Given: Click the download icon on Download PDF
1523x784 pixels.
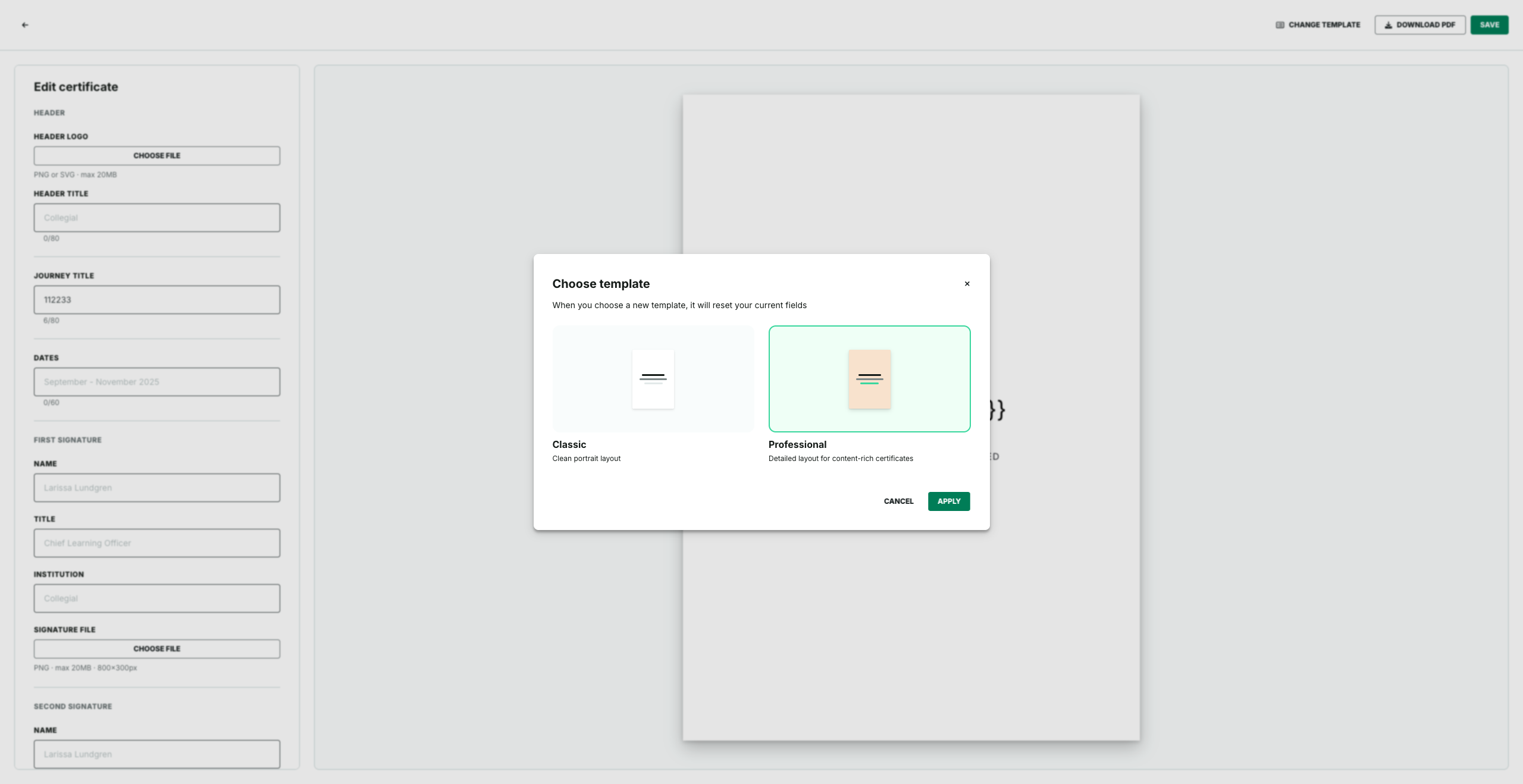Looking at the screenshot, I should pos(1388,25).
